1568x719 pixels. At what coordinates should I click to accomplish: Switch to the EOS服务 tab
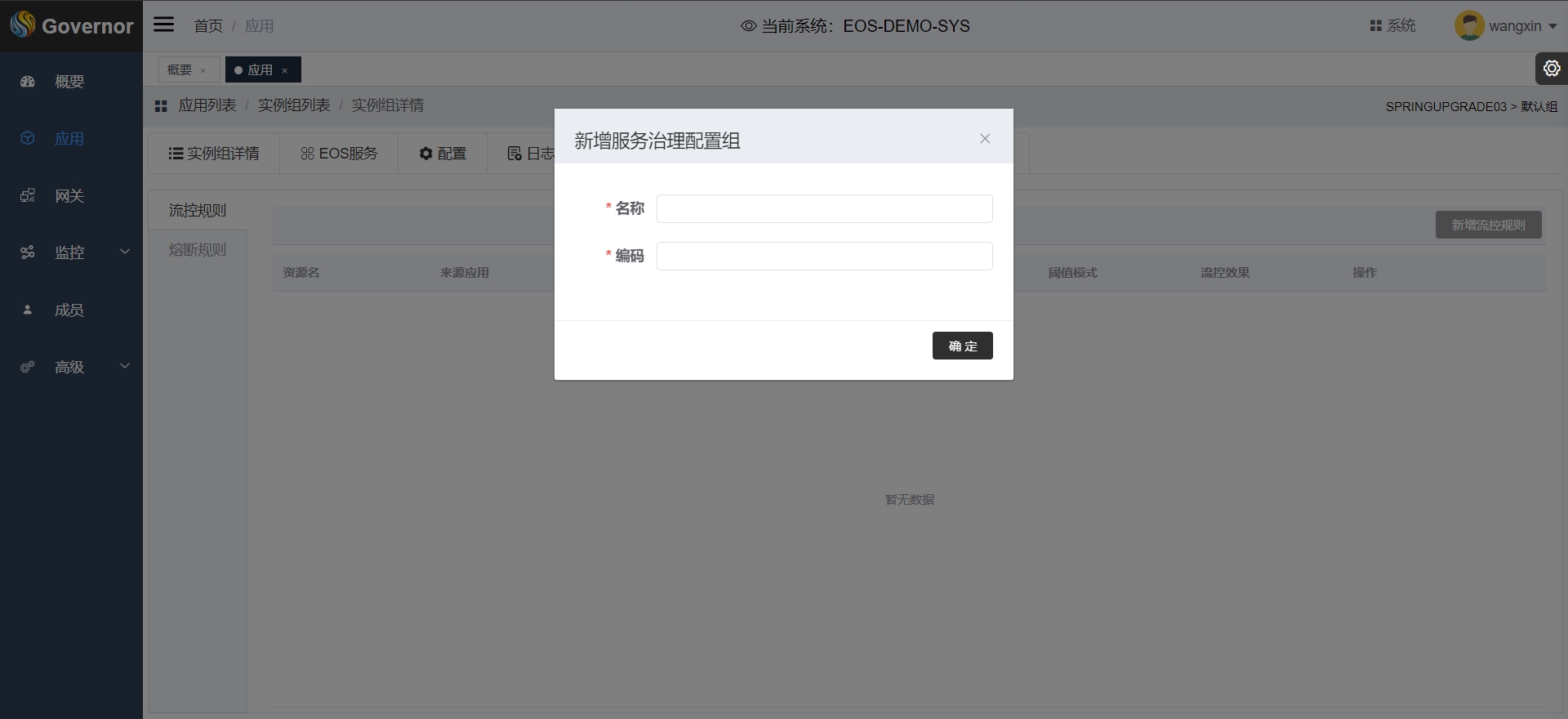click(x=339, y=154)
